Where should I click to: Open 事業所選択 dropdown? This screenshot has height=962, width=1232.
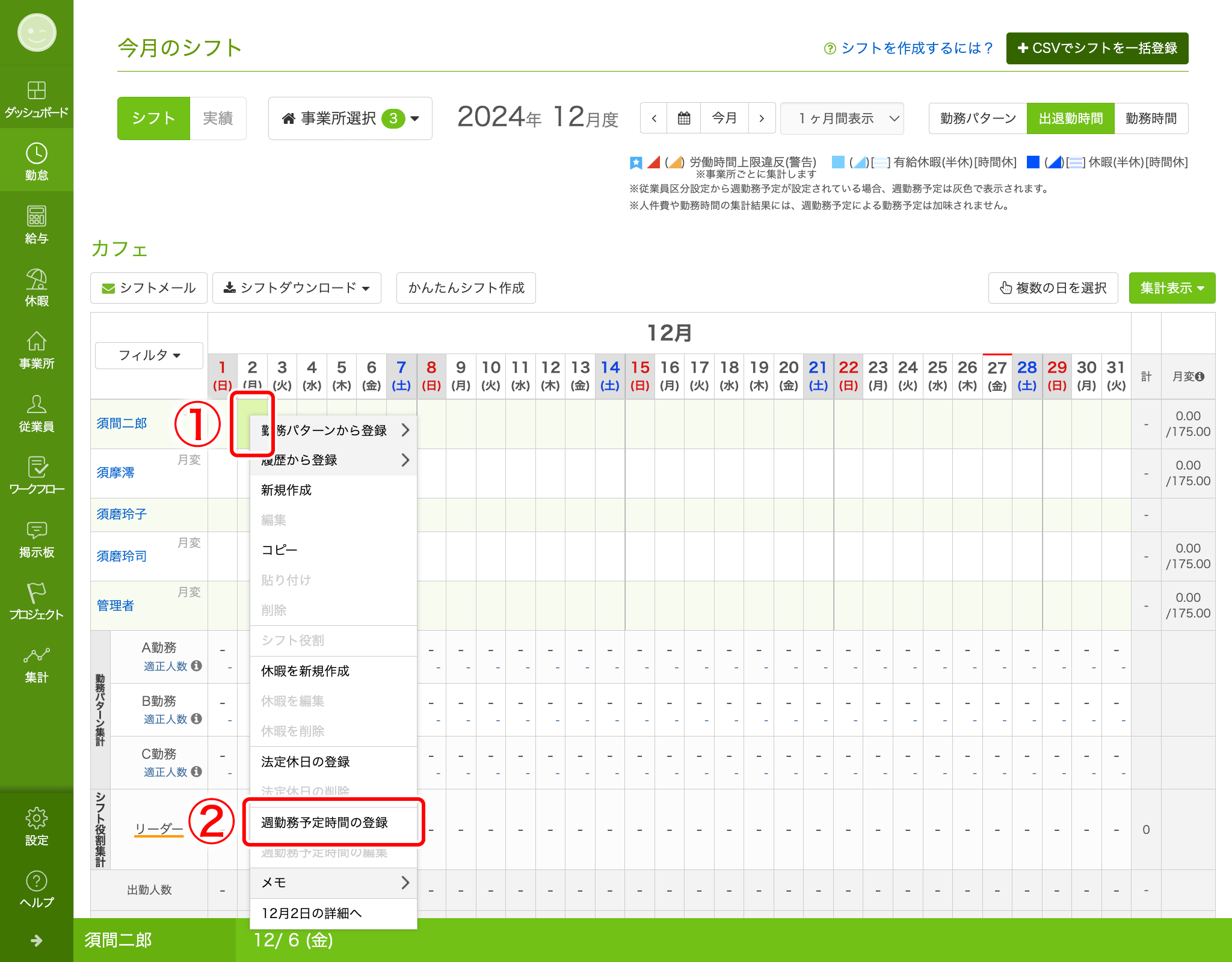(x=350, y=118)
